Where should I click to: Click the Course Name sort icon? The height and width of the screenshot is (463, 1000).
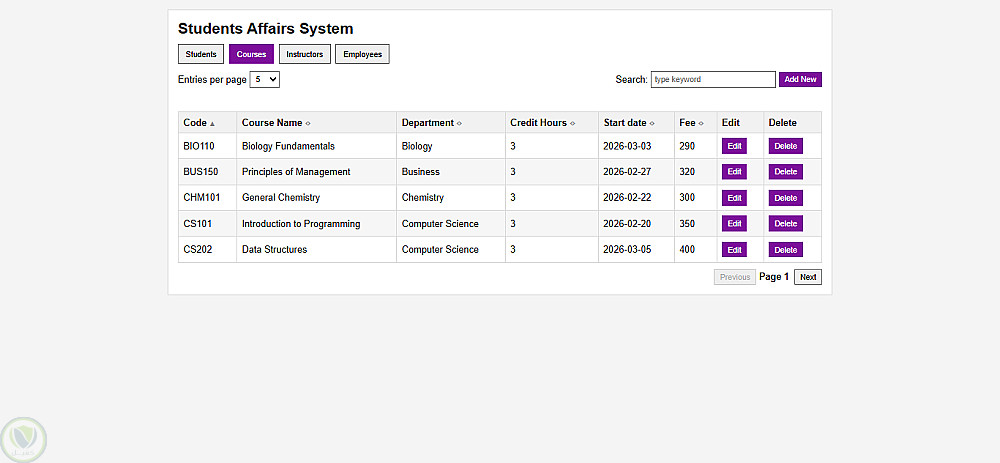tap(308, 123)
